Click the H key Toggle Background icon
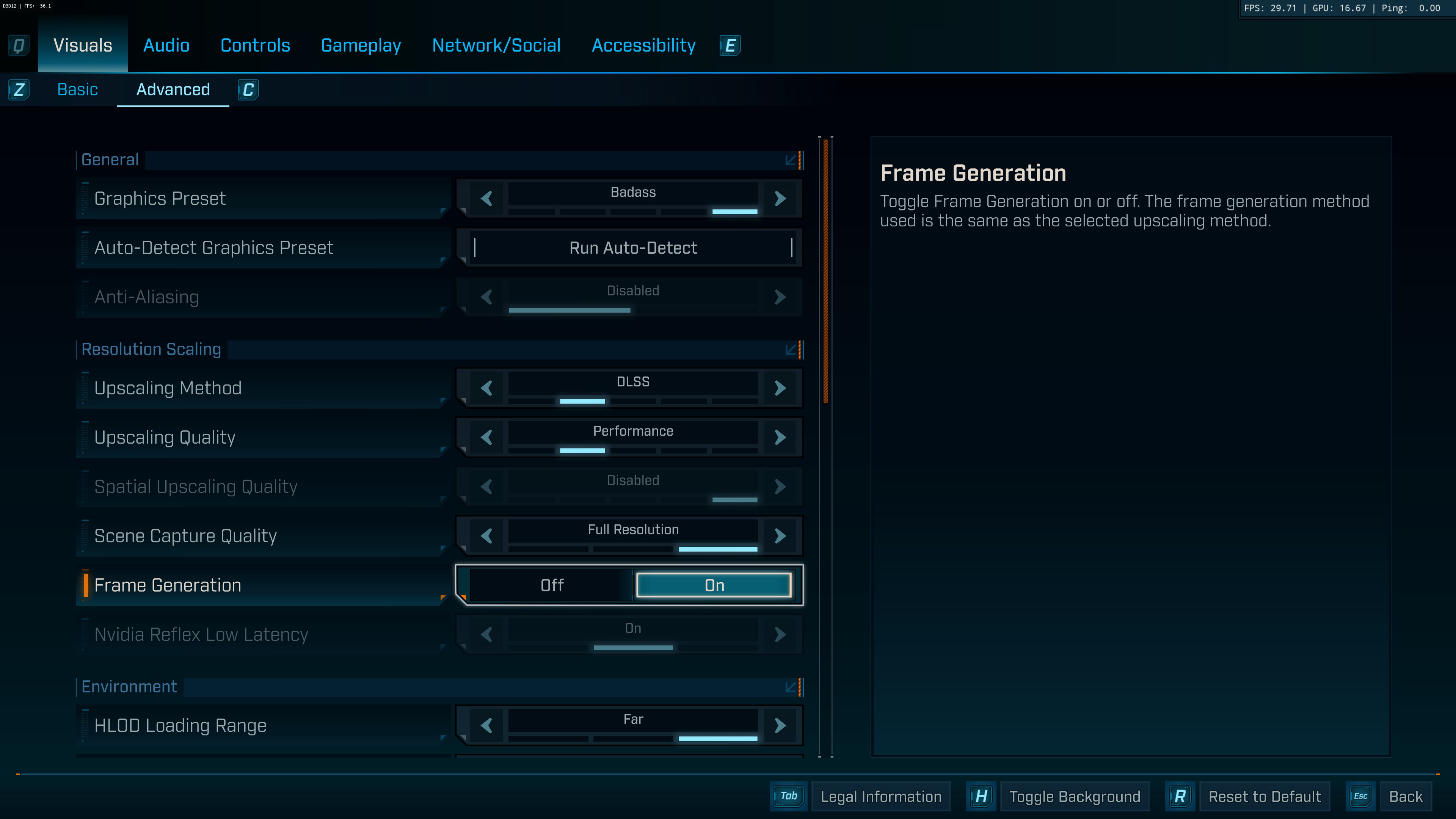 [981, 796]
